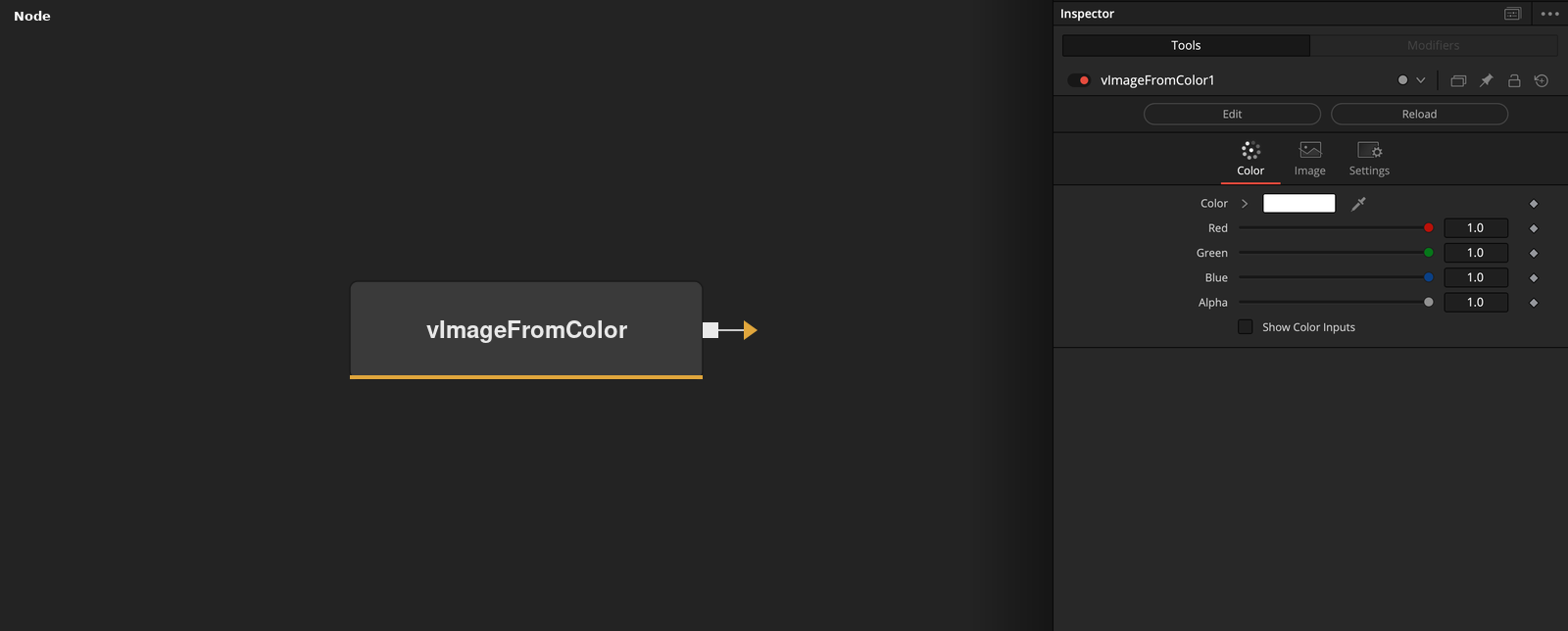Select the Color page tab

click(x=1250, y=160)
